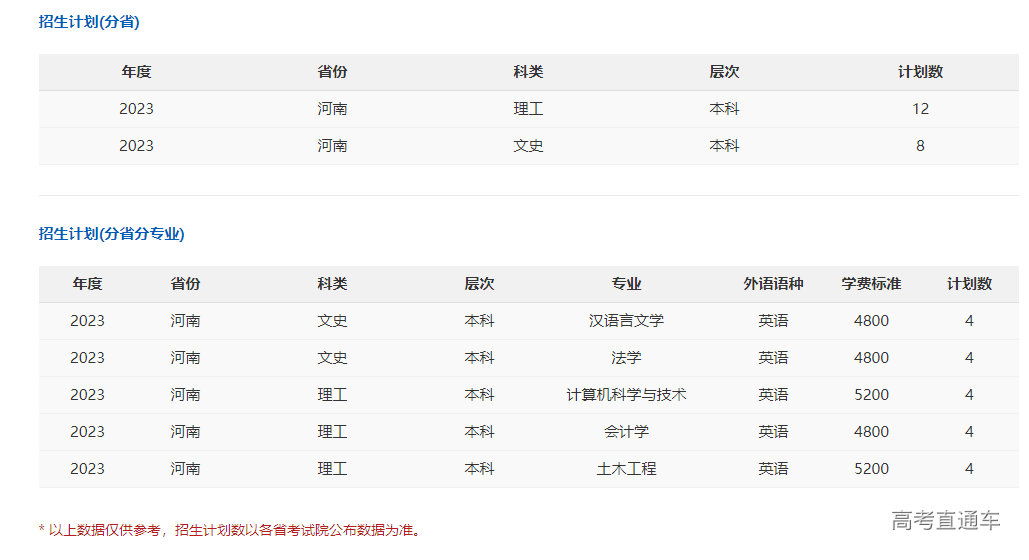
Task: Click the 汉语言文学 major cell
Action: click(626, 321)
